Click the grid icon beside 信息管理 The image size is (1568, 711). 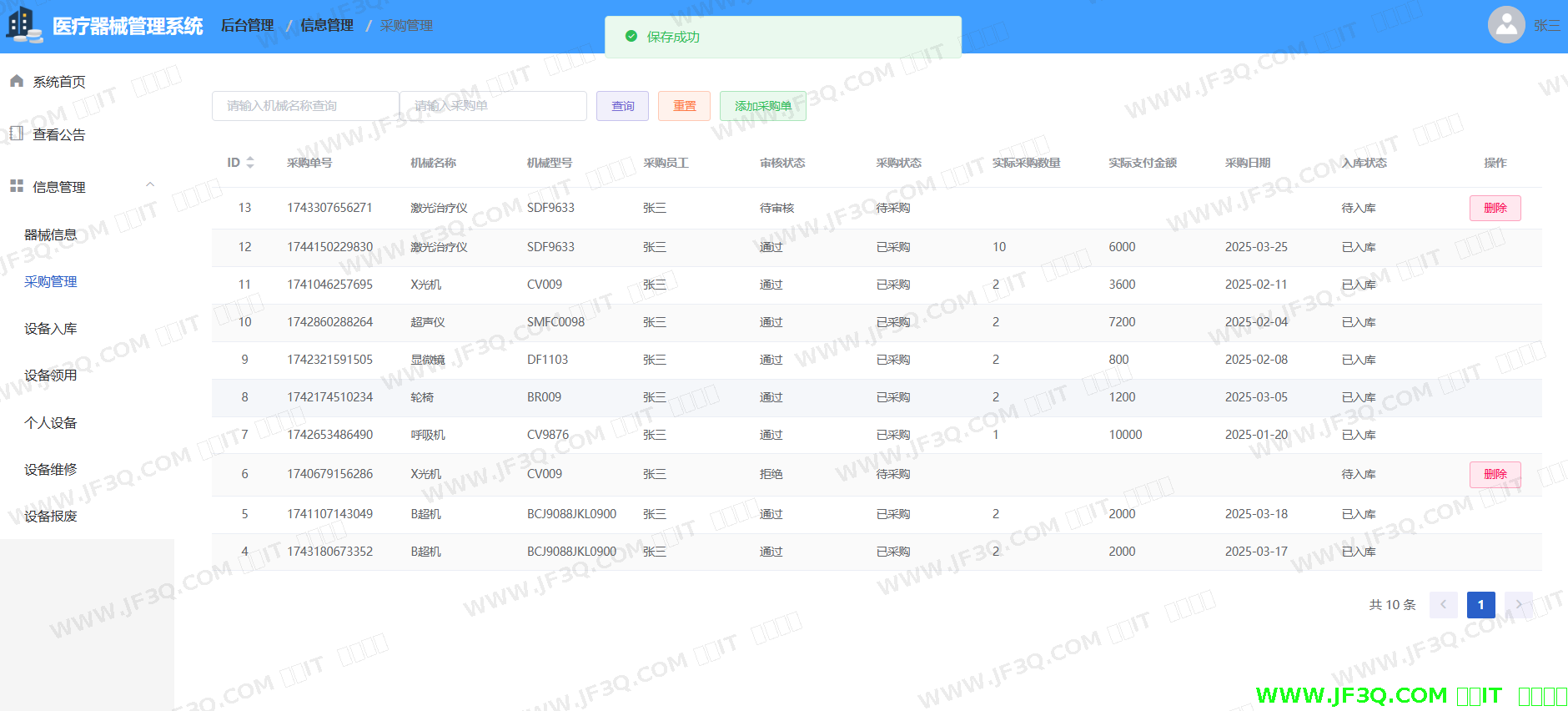16,186
